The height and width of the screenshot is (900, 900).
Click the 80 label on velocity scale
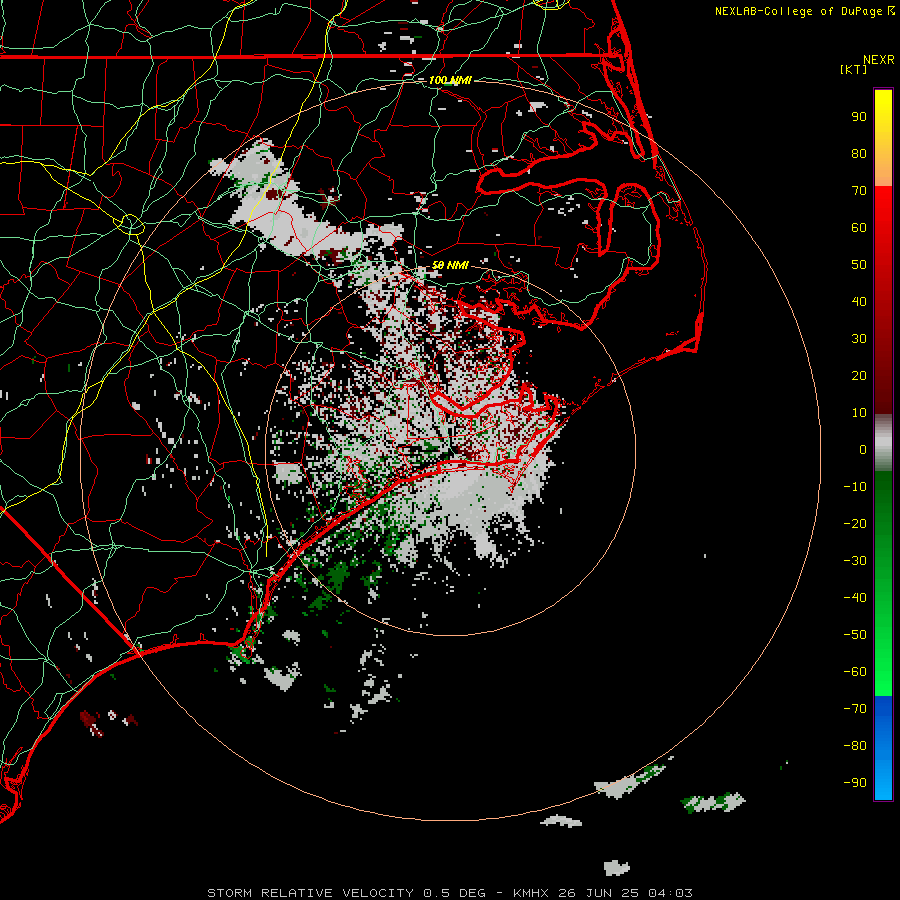tap(859, 154)
